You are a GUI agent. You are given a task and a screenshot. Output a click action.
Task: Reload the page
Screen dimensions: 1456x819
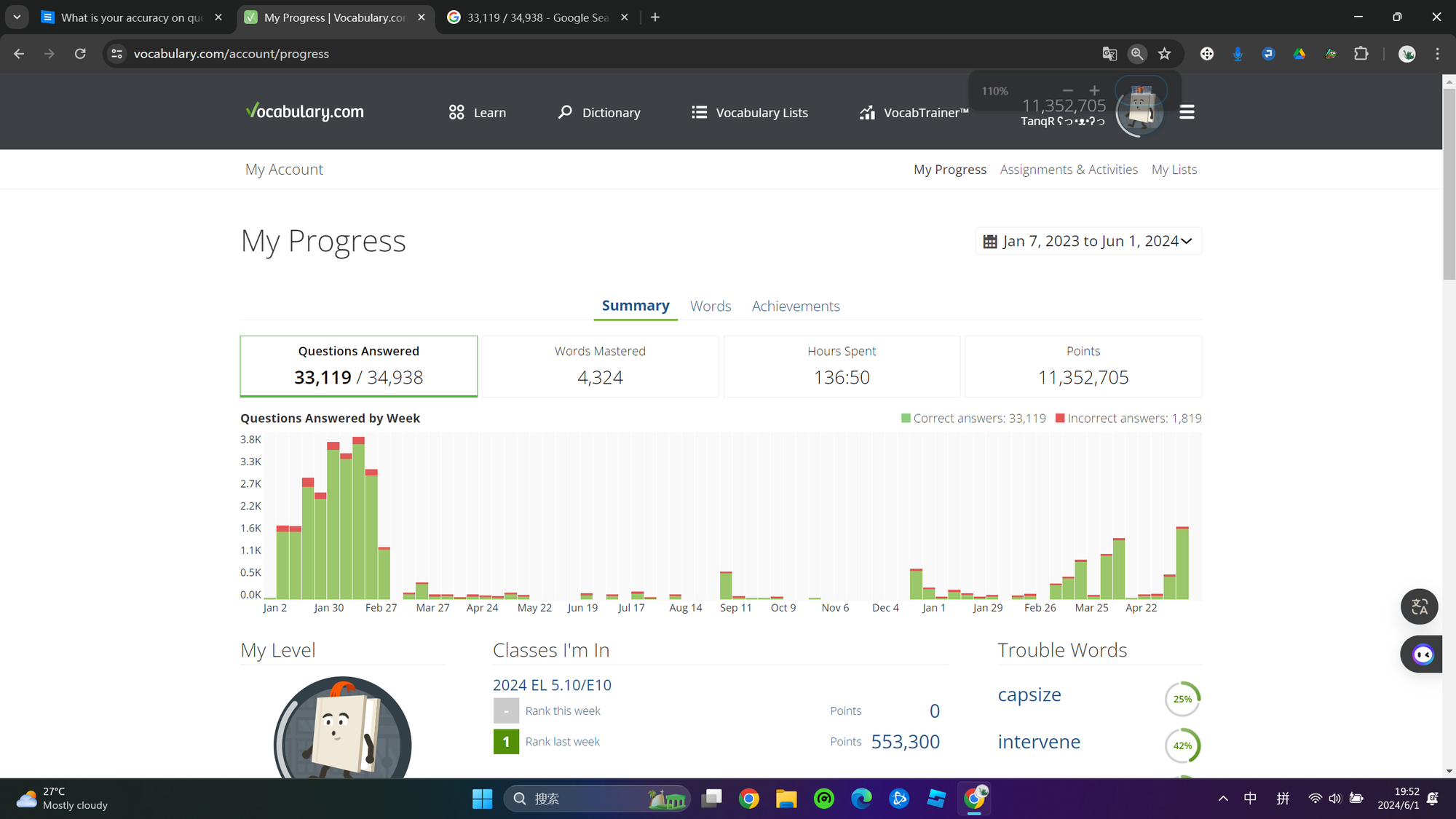(80, 54)
